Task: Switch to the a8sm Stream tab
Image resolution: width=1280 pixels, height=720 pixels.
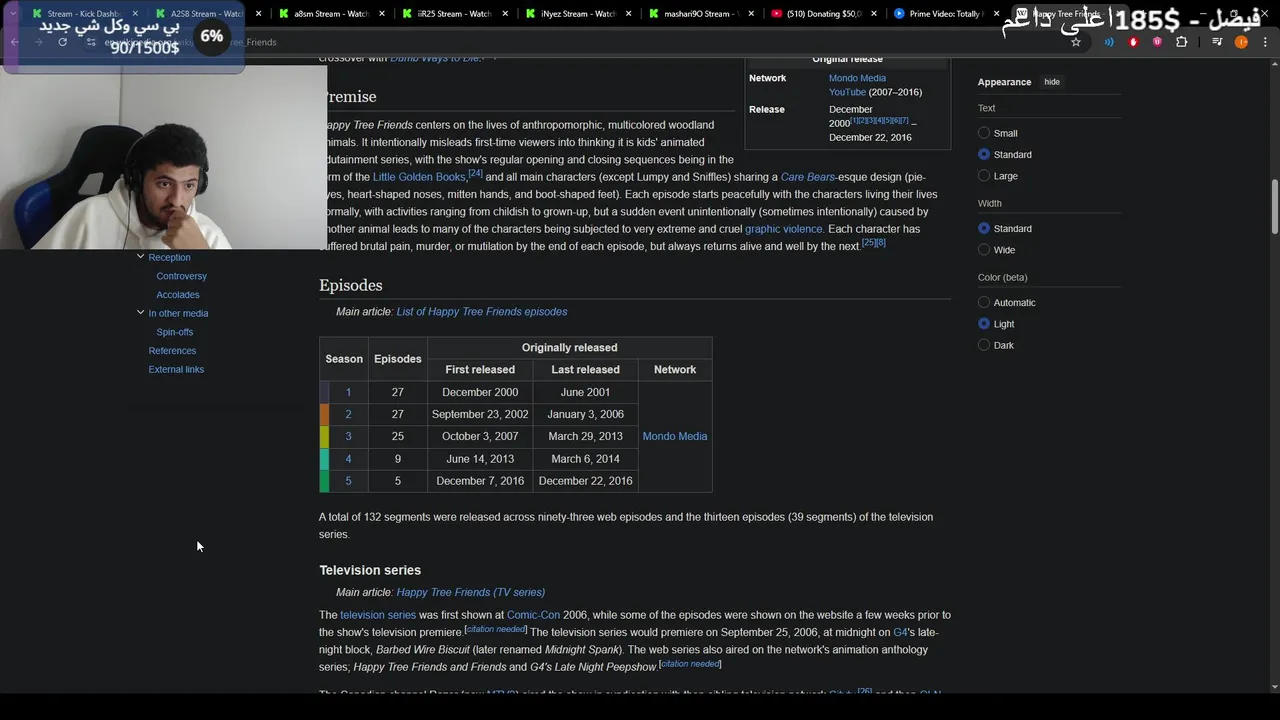Action: coord(330,14)
